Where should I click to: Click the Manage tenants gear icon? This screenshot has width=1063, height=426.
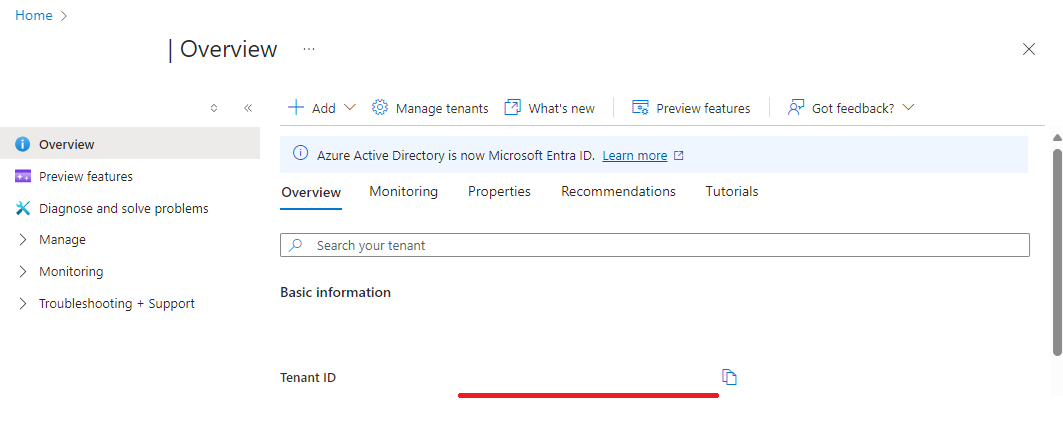tap(380, 108)
